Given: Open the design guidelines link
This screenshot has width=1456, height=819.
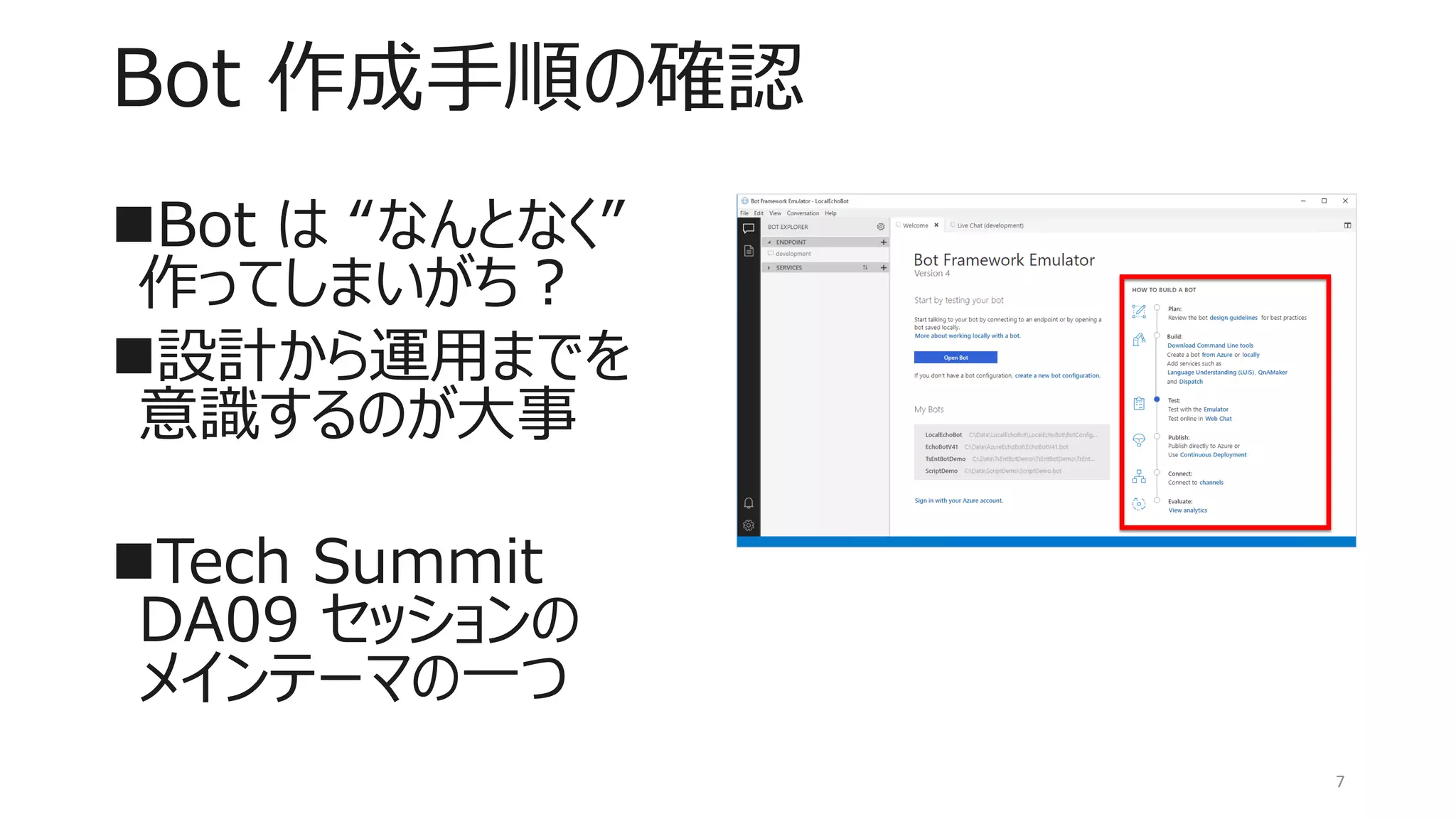Looking at the screenshot, I should click(1233, 318).
